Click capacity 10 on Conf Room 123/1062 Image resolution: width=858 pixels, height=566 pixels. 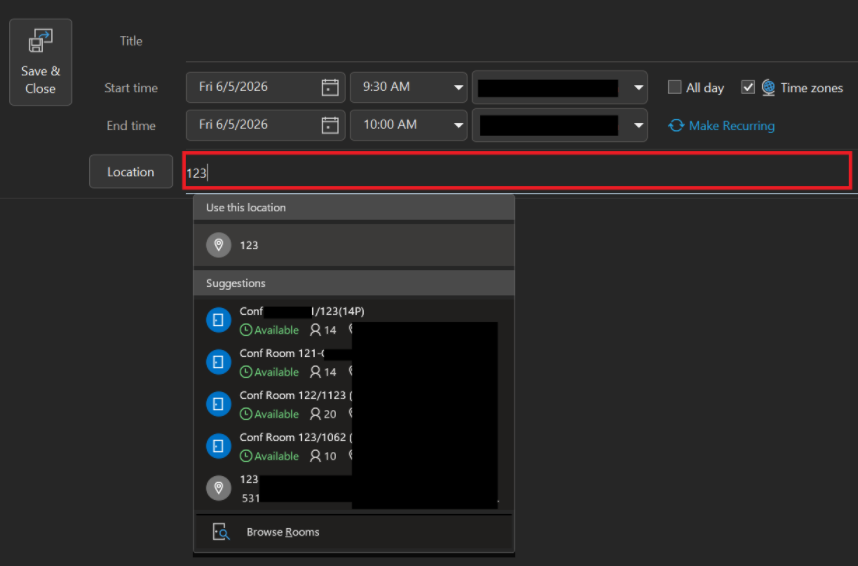323,456
